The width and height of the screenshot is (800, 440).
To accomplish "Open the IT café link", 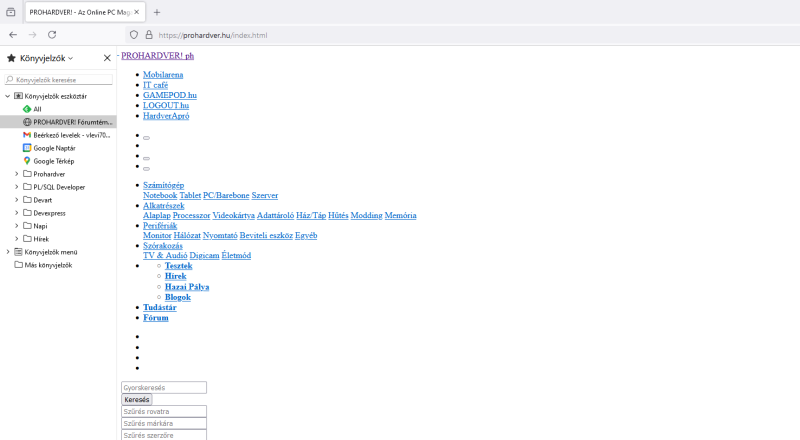I will (155, 85).
